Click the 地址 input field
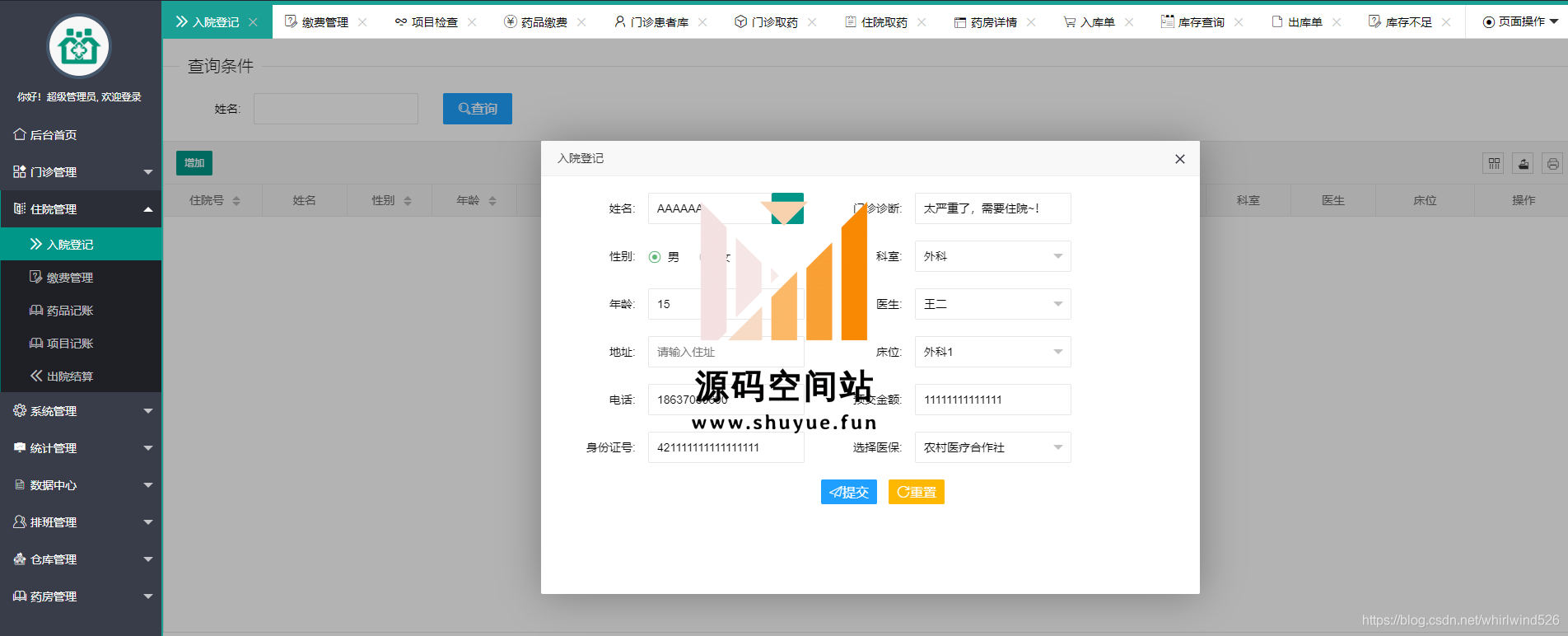The width and height of the screenshot is (1568, 636). coord(726,352)
